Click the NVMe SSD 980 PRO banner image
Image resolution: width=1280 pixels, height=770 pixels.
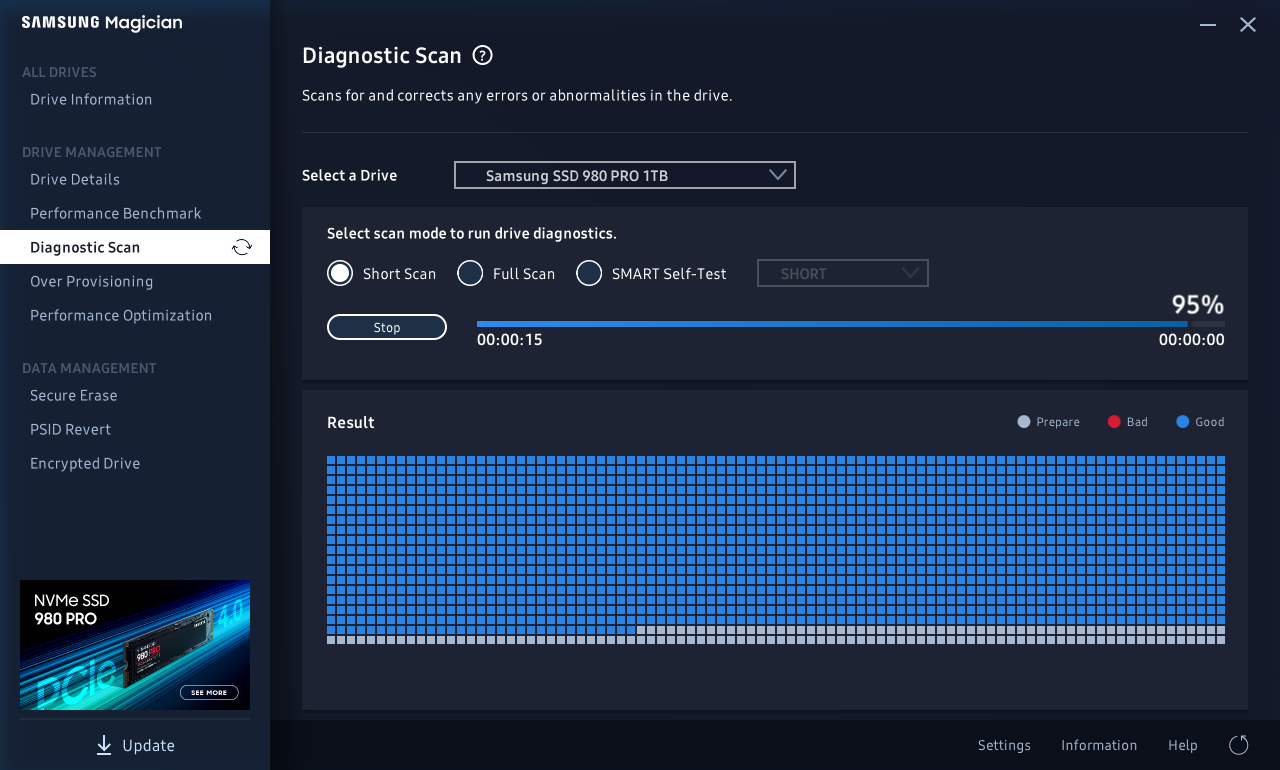[135, 645]
